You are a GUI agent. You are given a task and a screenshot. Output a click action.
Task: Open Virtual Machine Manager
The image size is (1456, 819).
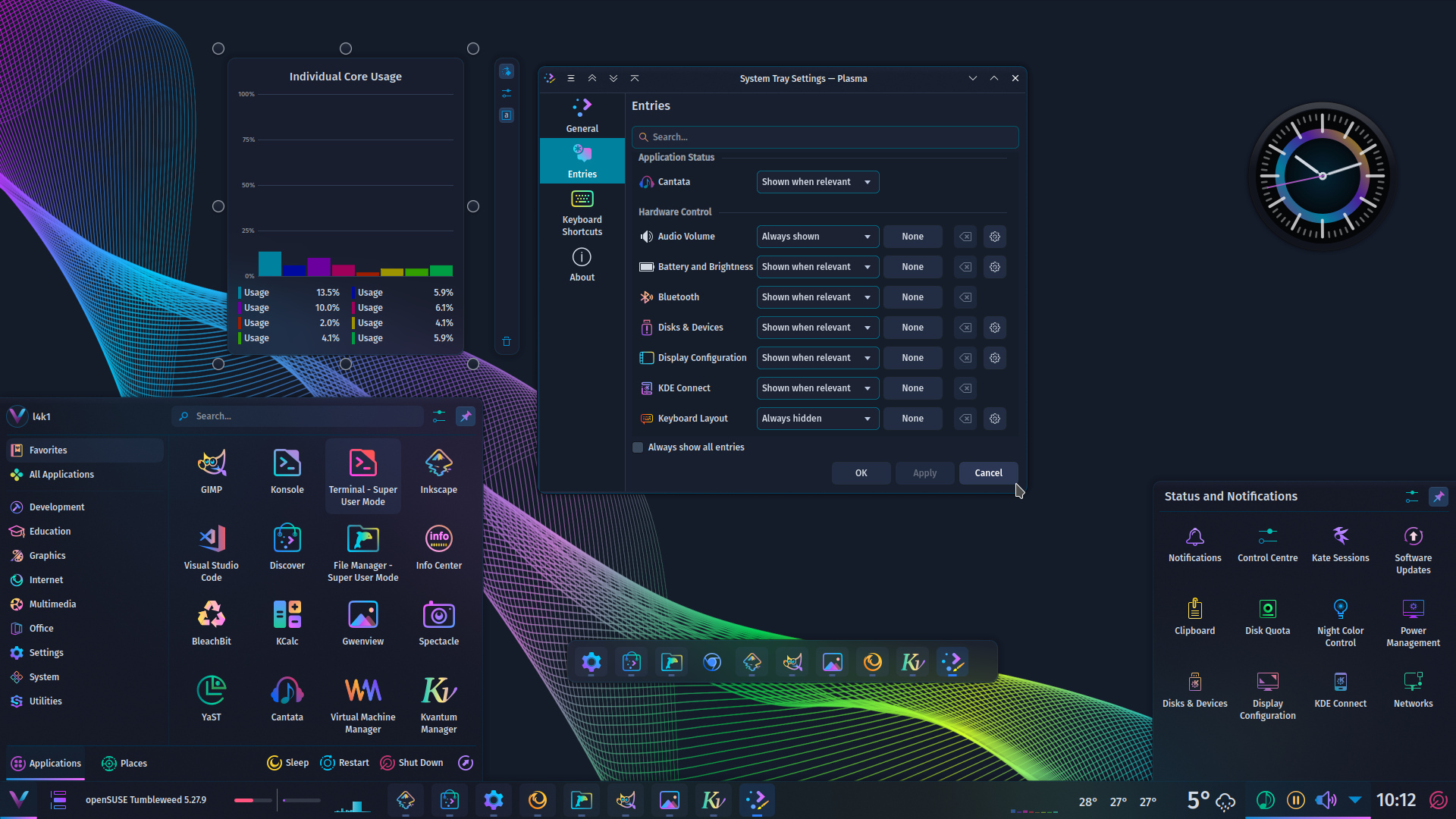(363, 704)
